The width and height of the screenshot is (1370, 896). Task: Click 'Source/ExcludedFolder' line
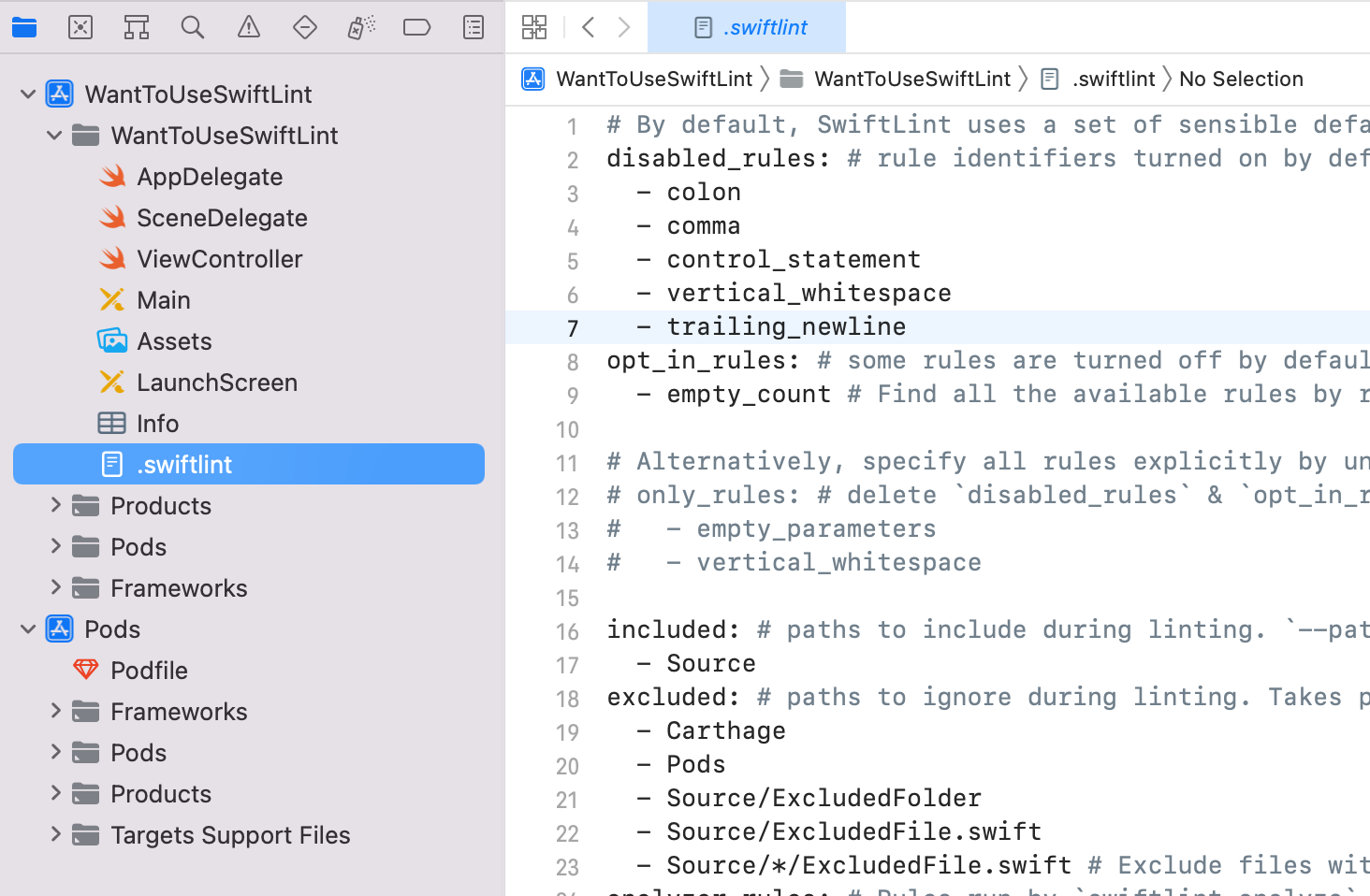tap(824, 798)
